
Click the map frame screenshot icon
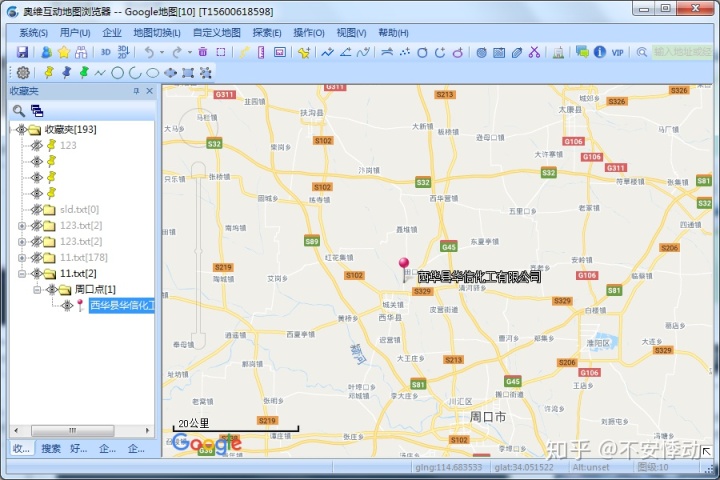(x=280, y=52)
